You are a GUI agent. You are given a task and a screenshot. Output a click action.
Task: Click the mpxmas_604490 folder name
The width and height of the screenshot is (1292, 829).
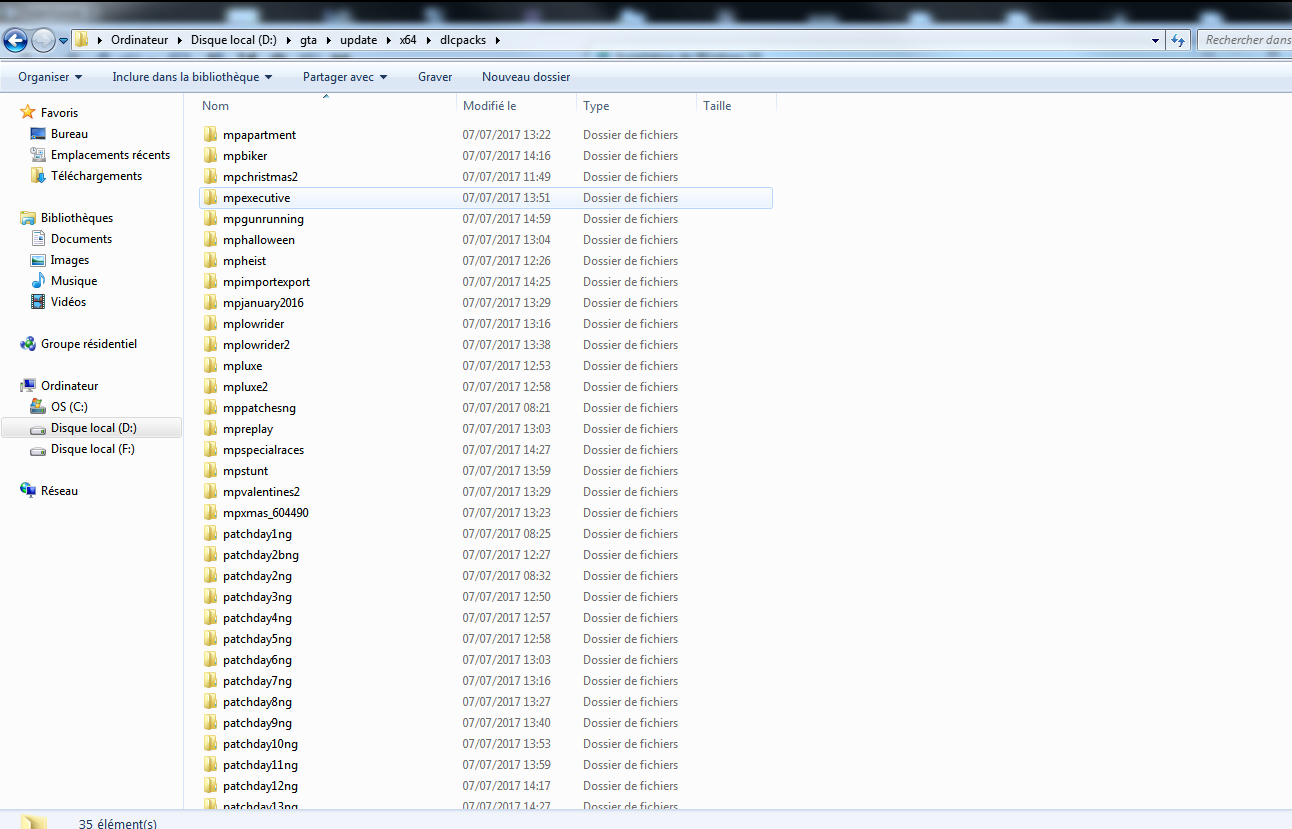(266, 513)
